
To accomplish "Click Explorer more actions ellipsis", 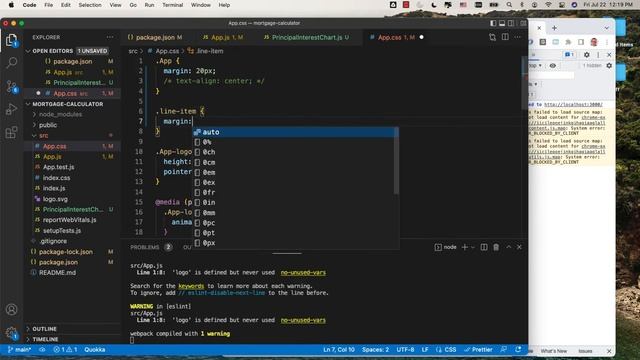I will coord(110,37).
